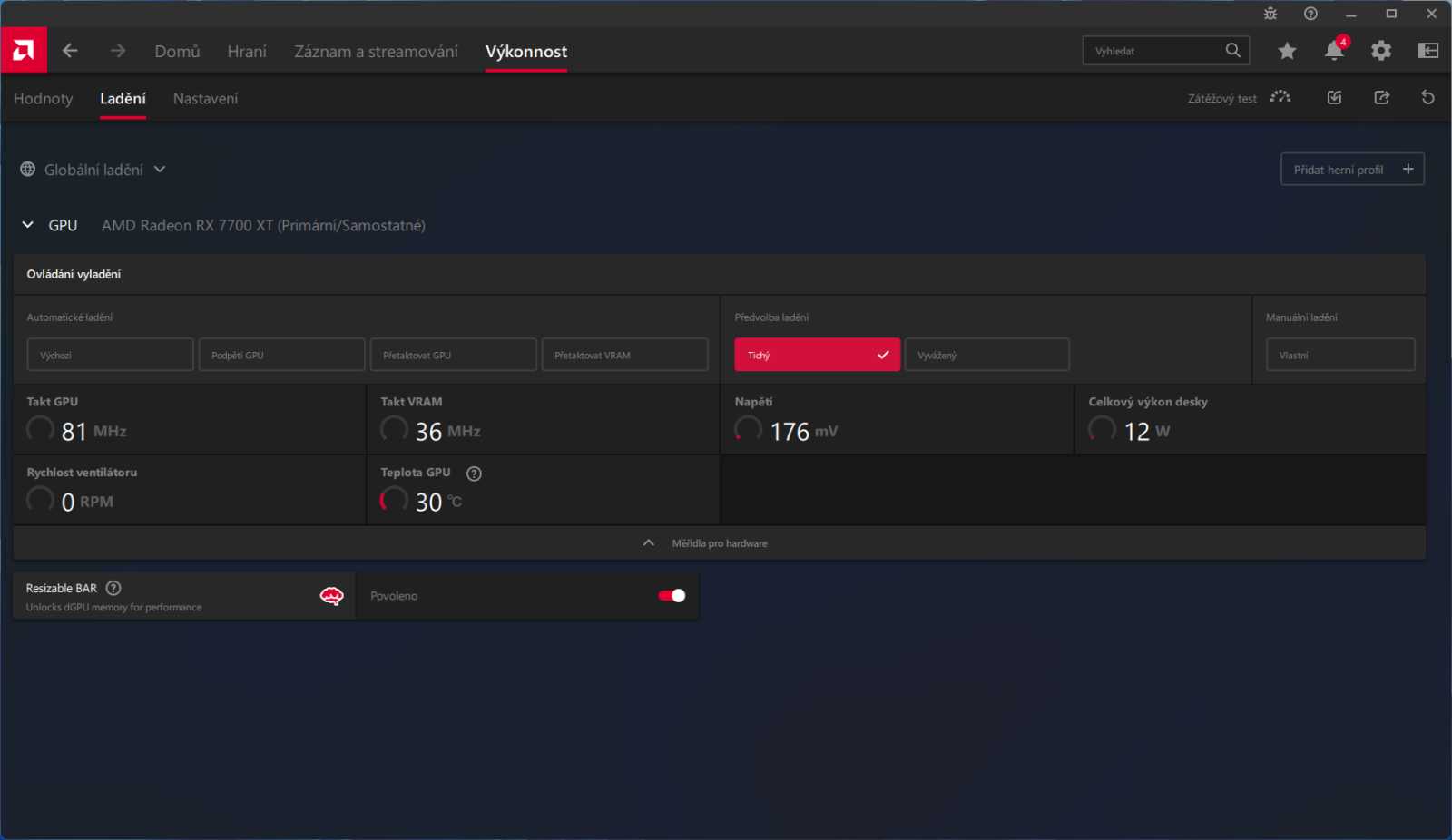Click the Ovládání vyladění header
This screenshot has width=1452, height=840.
(74, 274)
